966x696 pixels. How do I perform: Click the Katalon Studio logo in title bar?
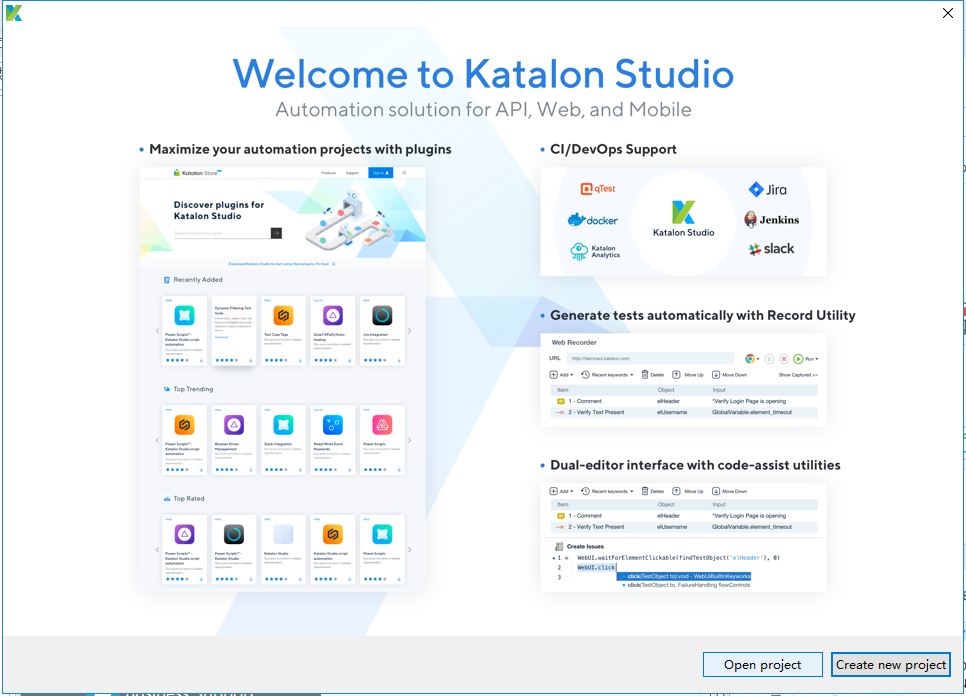12,12
